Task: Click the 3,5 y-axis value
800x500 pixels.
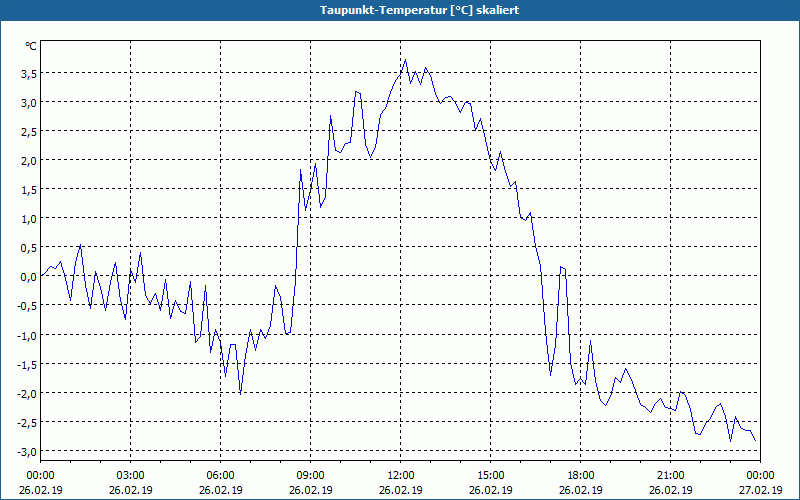Action: [29, 73]
